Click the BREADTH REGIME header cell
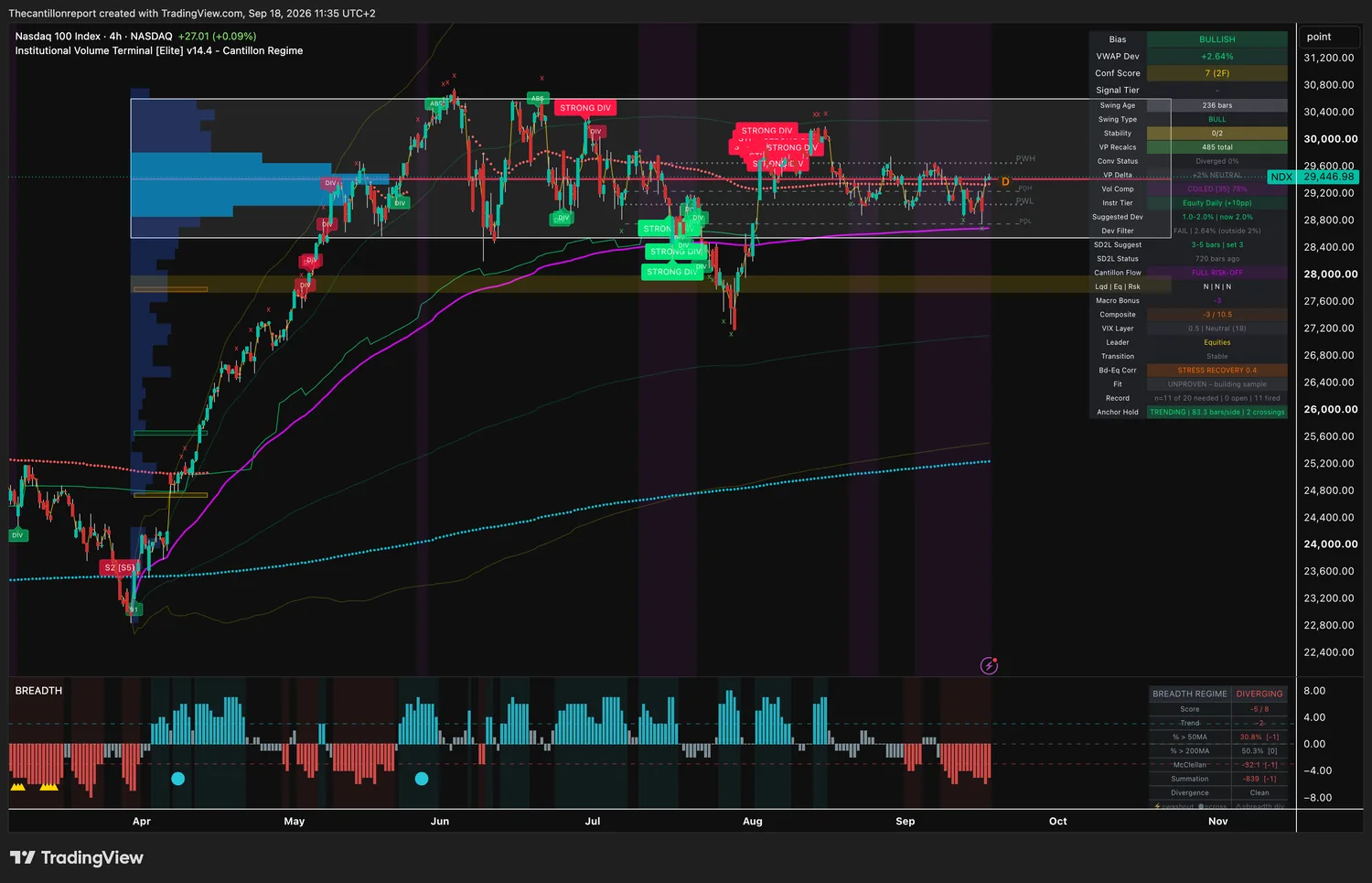Image resolution: width=1372 pixels, height=883 pixels. pyautogui.click(x=1190, y=694)
